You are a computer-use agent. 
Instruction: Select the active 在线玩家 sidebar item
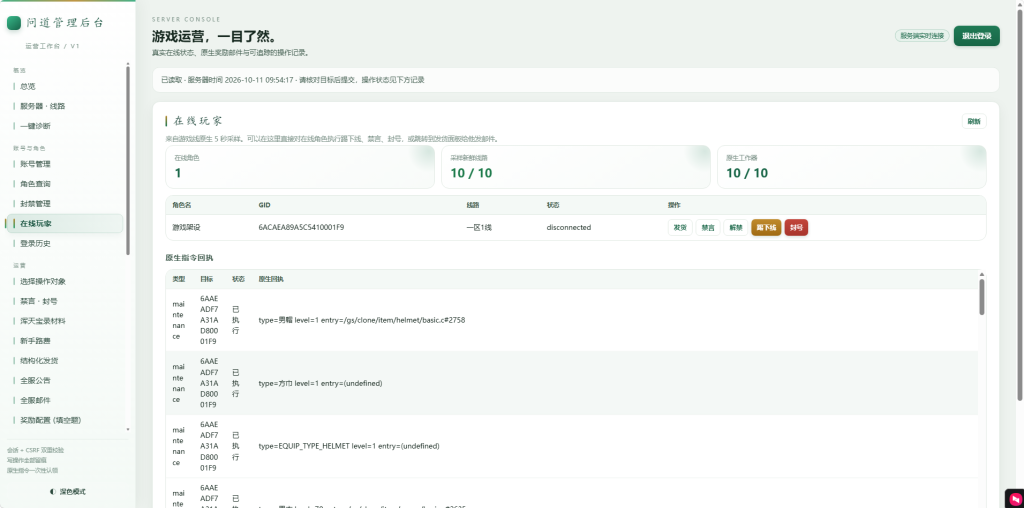point(64,223)
